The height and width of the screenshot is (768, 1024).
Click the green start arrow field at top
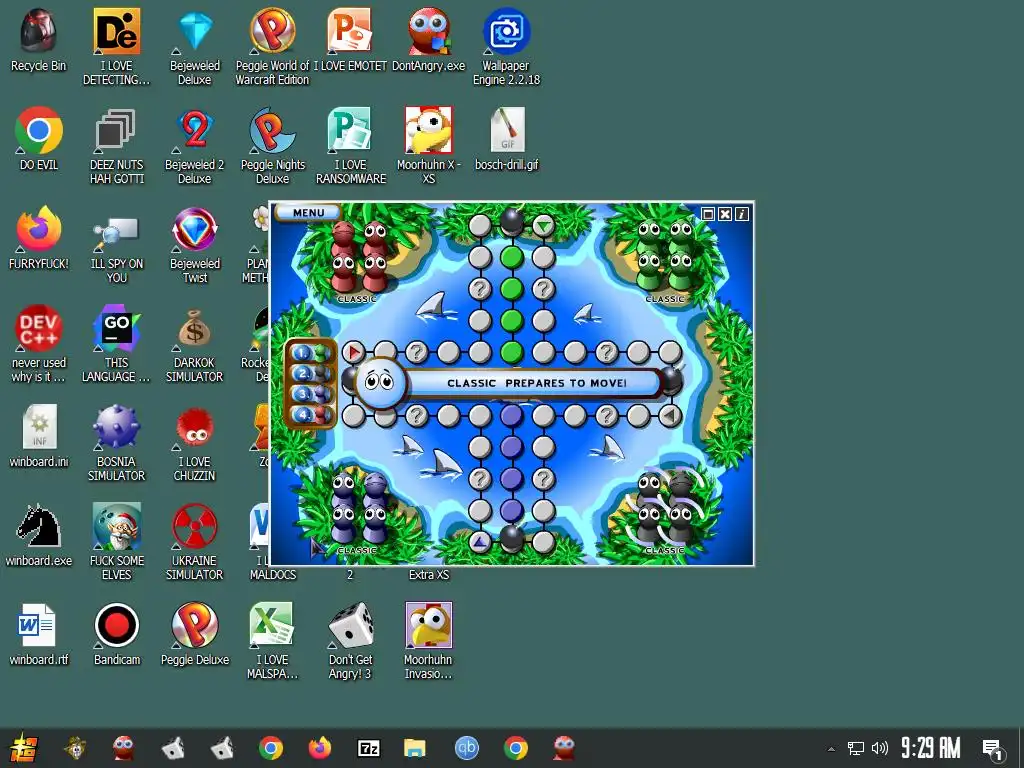pyautogui.click(x=543, y=226)
